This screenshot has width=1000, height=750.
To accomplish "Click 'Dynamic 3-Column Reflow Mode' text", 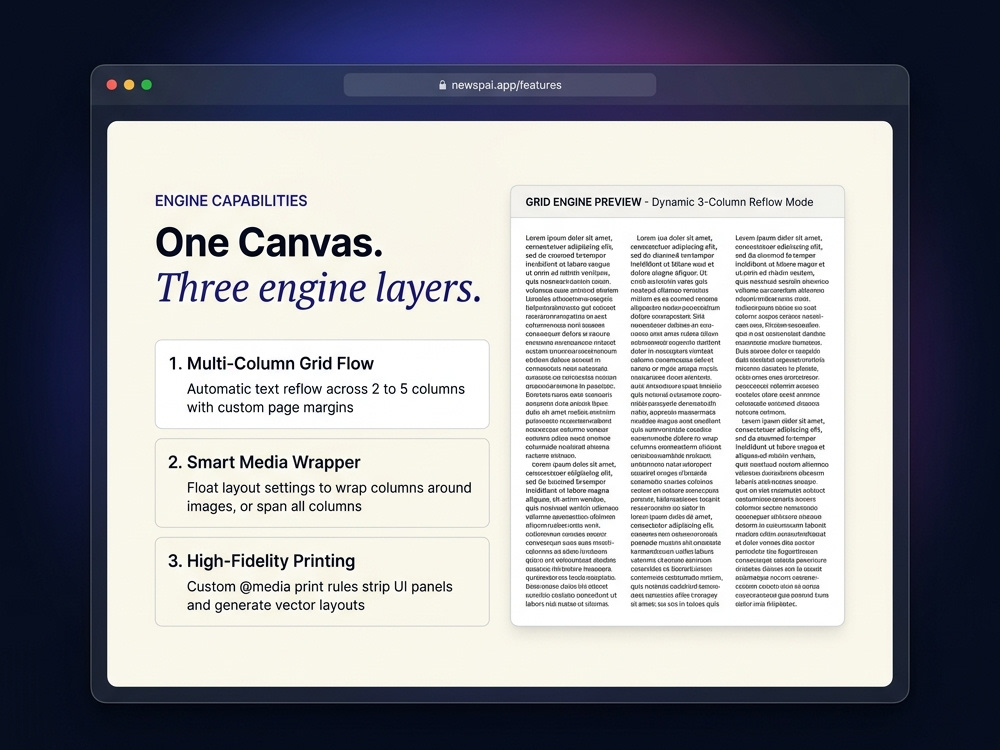I will (x=732, y=202).
